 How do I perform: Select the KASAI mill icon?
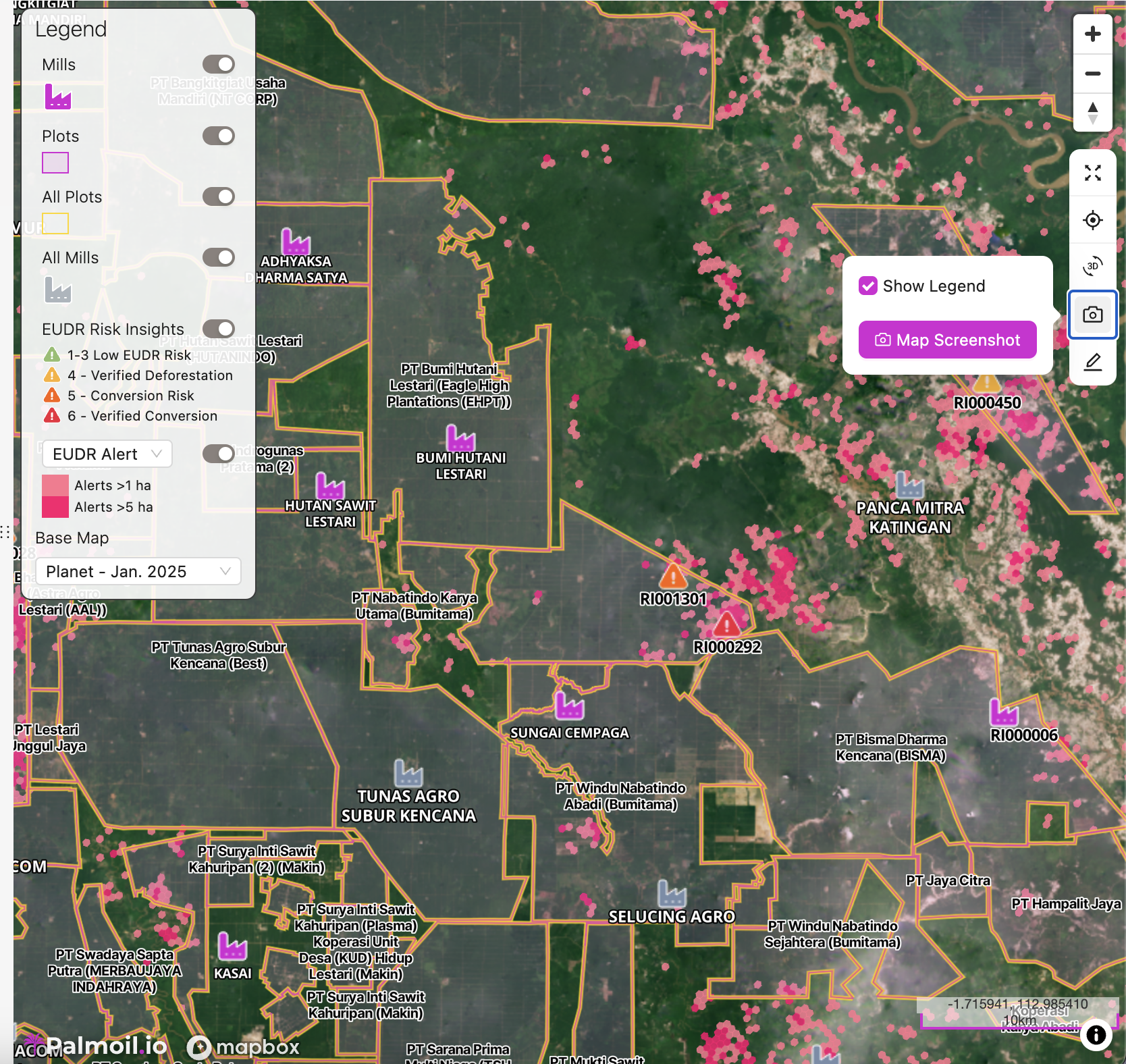(232, 946)
